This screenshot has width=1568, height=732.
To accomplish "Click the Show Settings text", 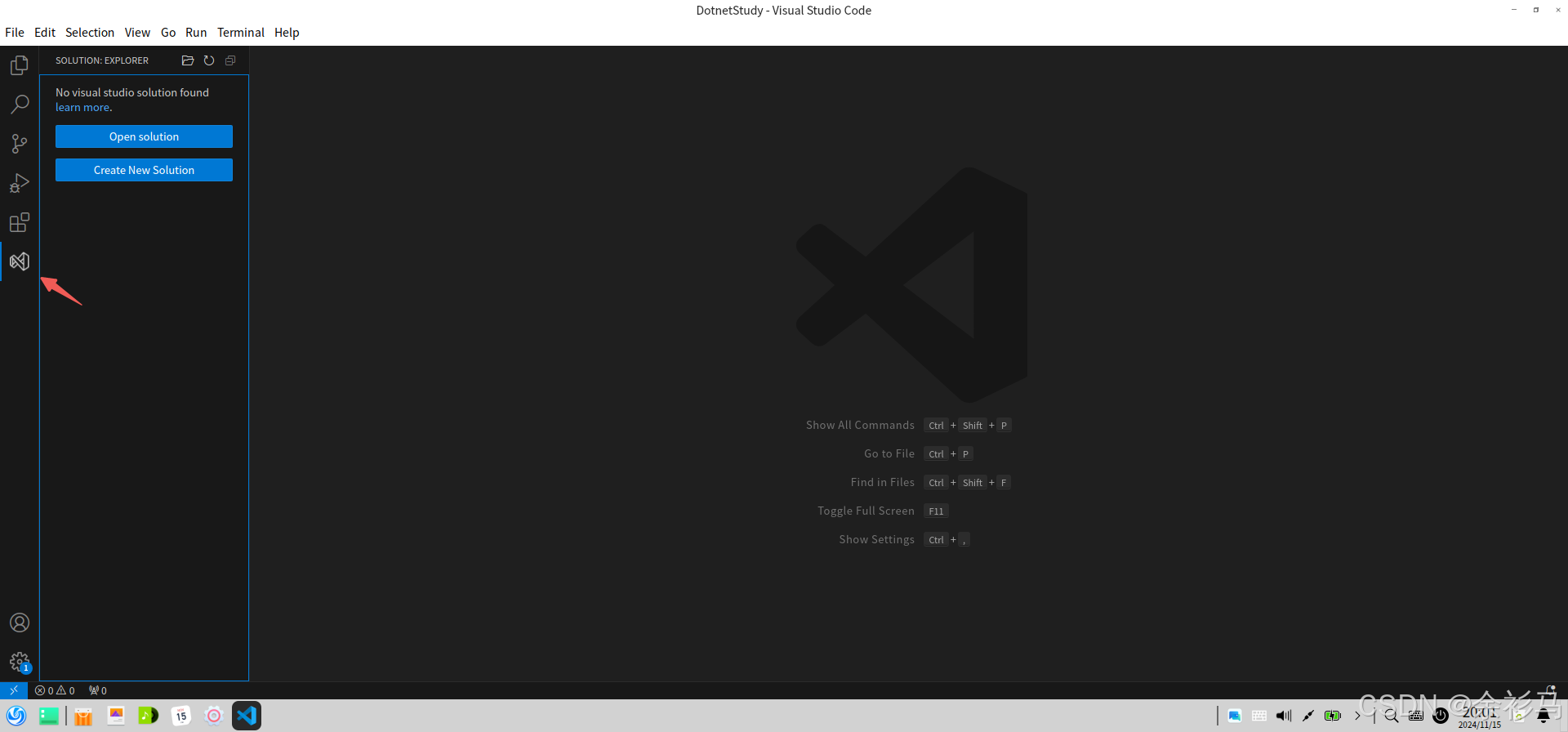I will click(876, 539).
